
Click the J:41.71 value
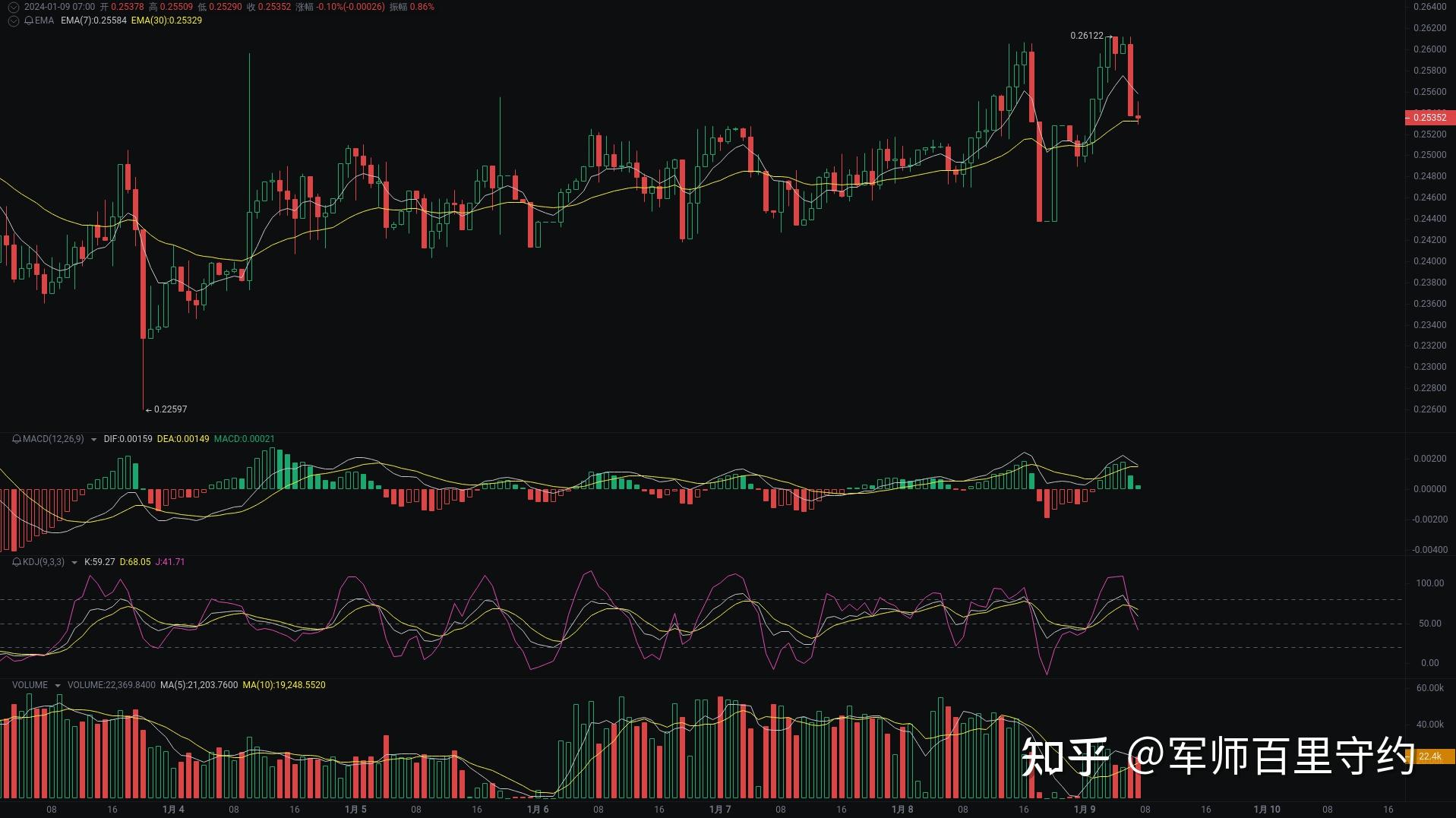(x=170, y=562)
